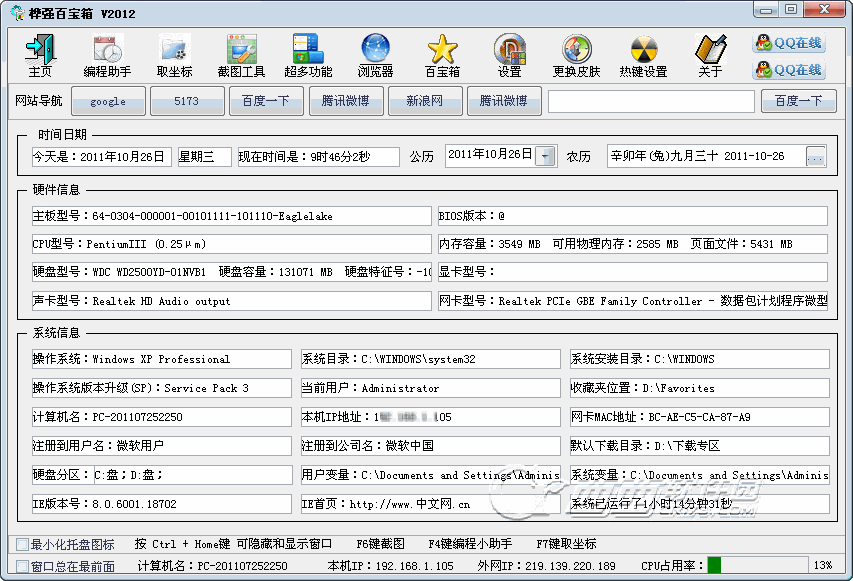The width and height of the screenshot is (853, 581).
Task: Open the 关于 about icon
Action: click(710, 55)
